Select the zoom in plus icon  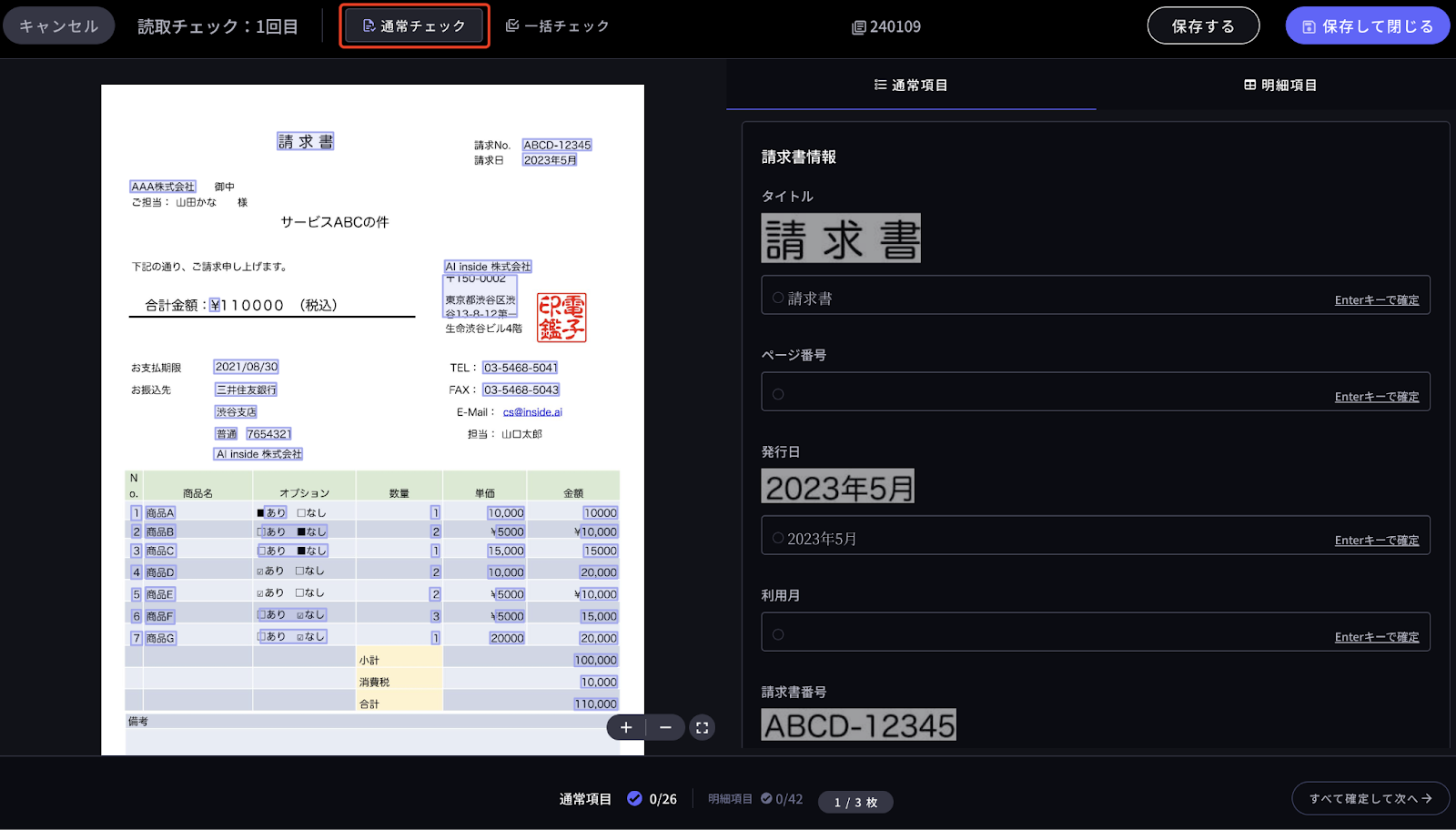coord(626,727)
